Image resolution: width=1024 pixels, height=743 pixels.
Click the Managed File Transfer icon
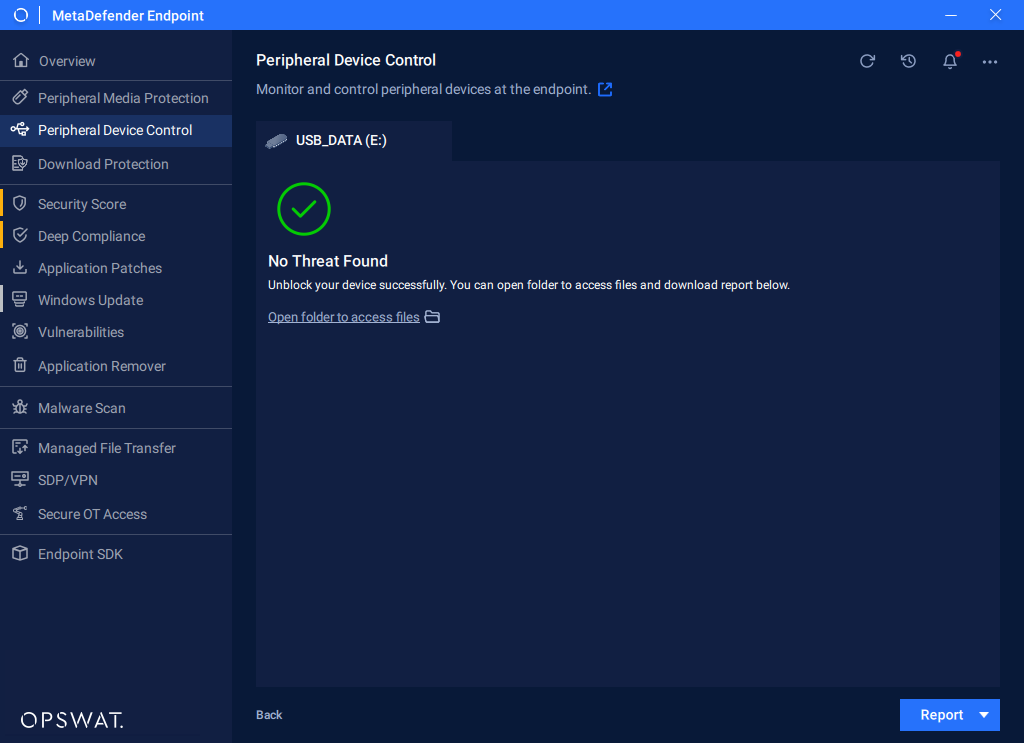click(x=20, y=447)
